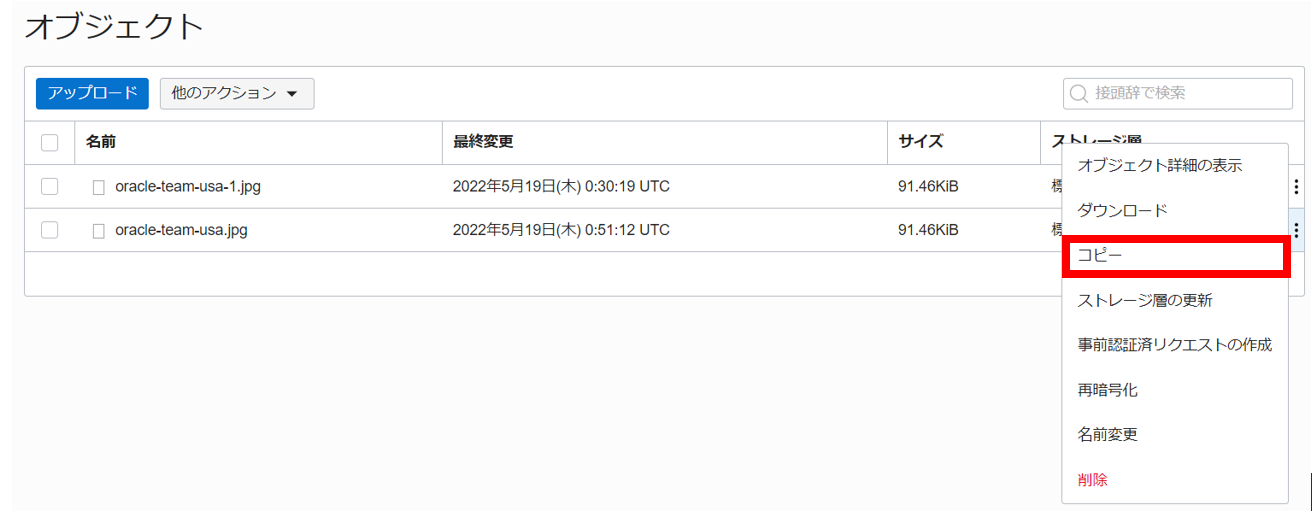The image size is (1313, 515).
Task: Click the magnifier icon in the prefix search
Action: [1079, 94]
